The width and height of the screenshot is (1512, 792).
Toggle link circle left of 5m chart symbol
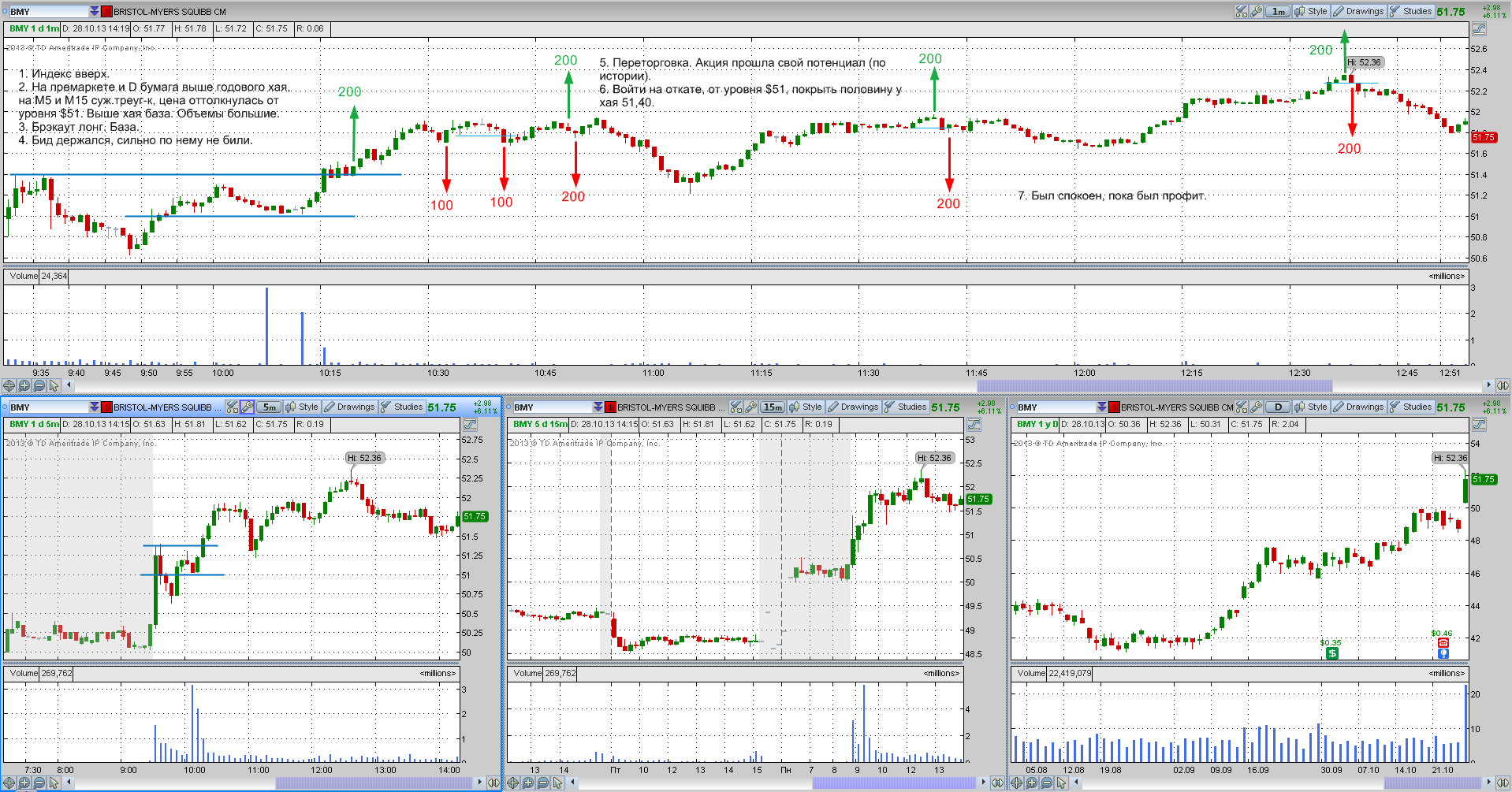pyautogui.click(x=4, y=407)
